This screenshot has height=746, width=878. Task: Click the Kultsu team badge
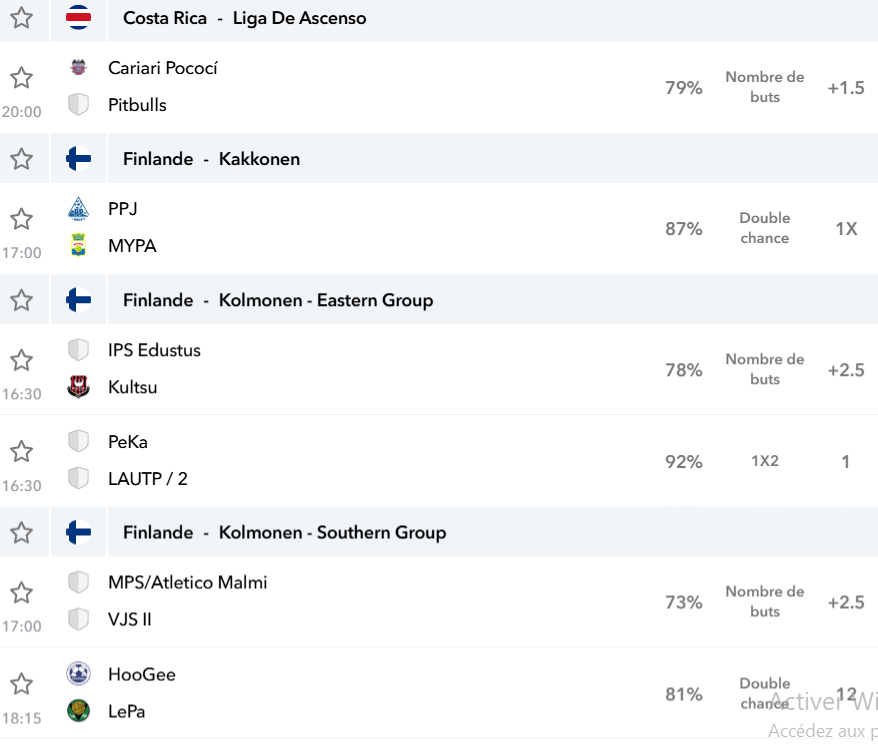point(78,387)
